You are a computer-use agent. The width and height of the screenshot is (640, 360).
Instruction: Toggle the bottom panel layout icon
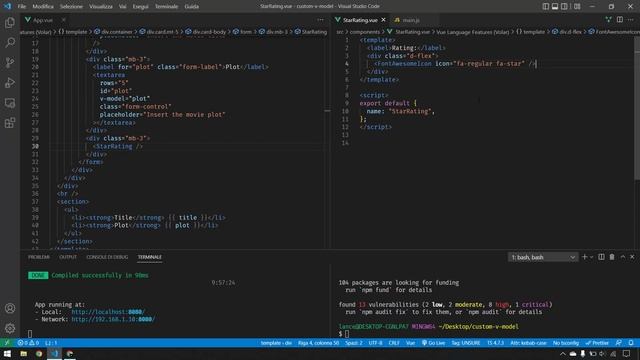coord(555,7)
